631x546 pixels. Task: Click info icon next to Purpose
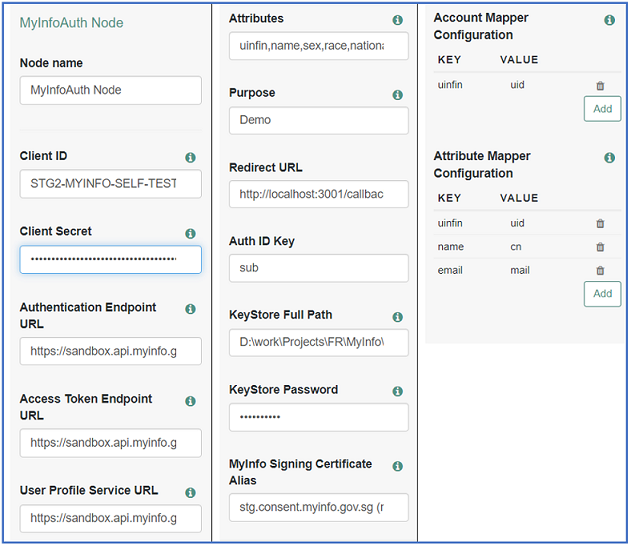click(397, 95)
